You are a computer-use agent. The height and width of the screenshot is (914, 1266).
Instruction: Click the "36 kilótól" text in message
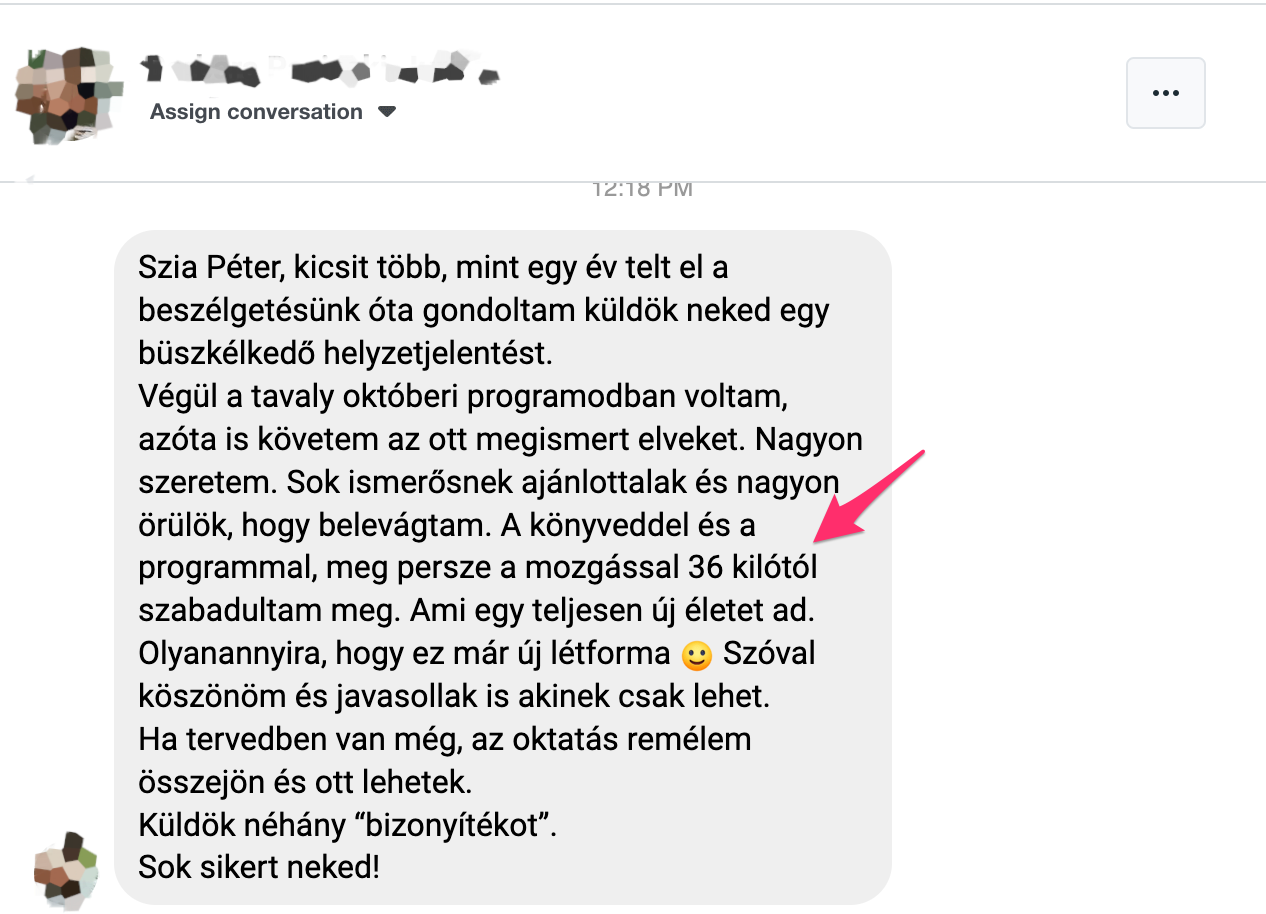click(x=754, y=567)
